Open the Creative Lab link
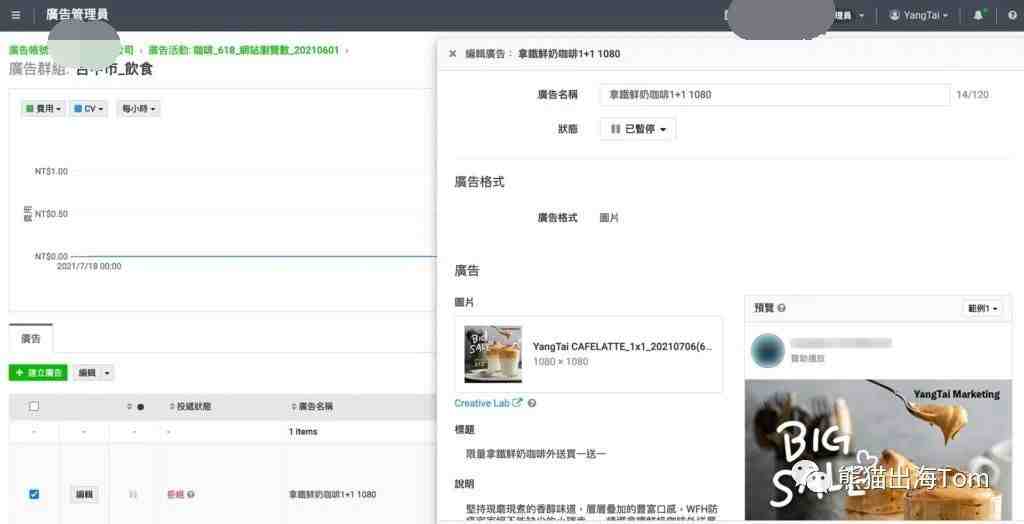 coord(482,403)
